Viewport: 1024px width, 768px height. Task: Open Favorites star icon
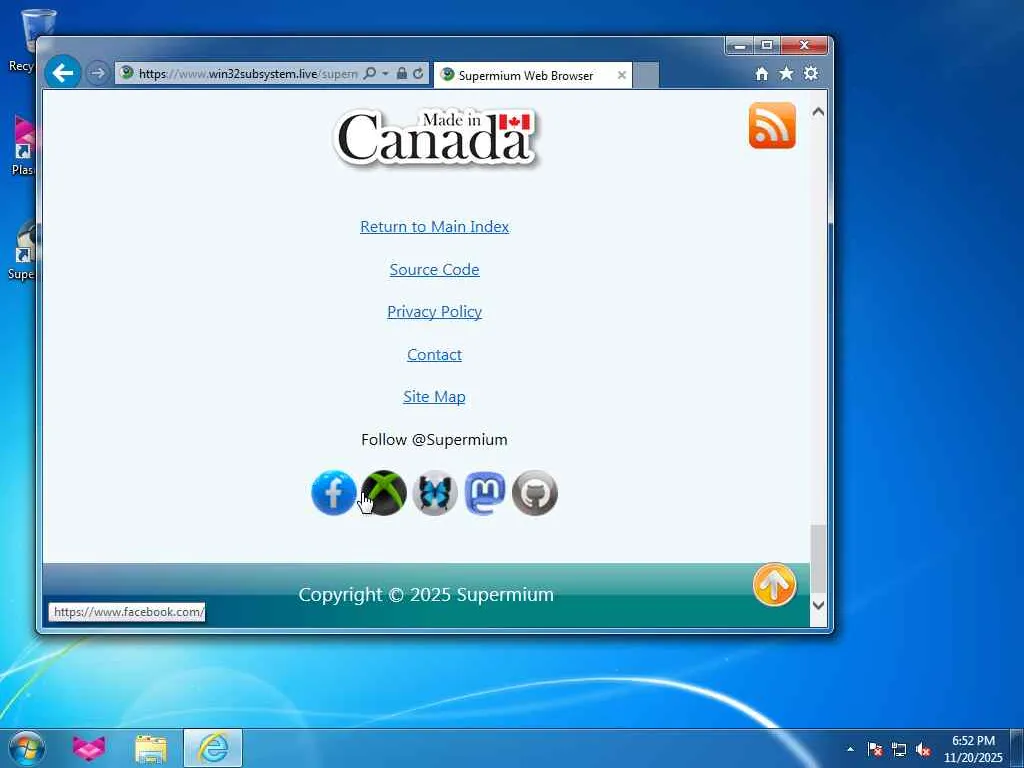(x=786, y=74)
